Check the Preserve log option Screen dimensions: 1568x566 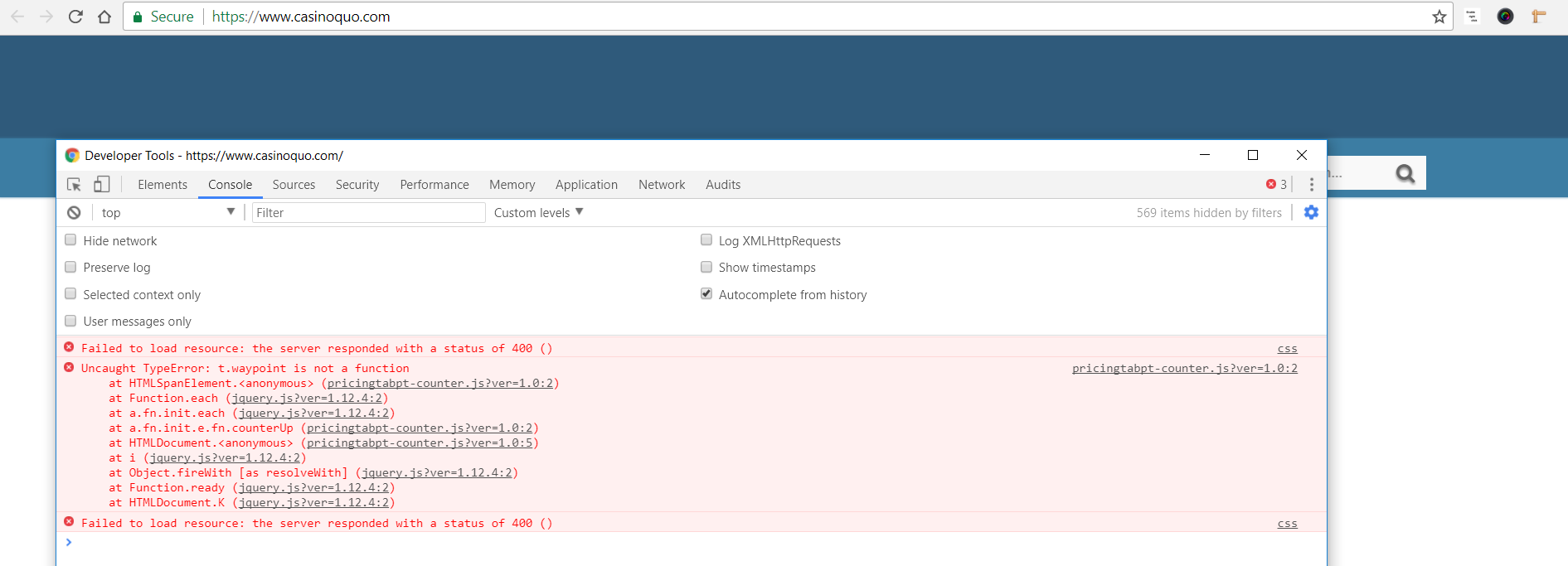[x=70, y=267]
